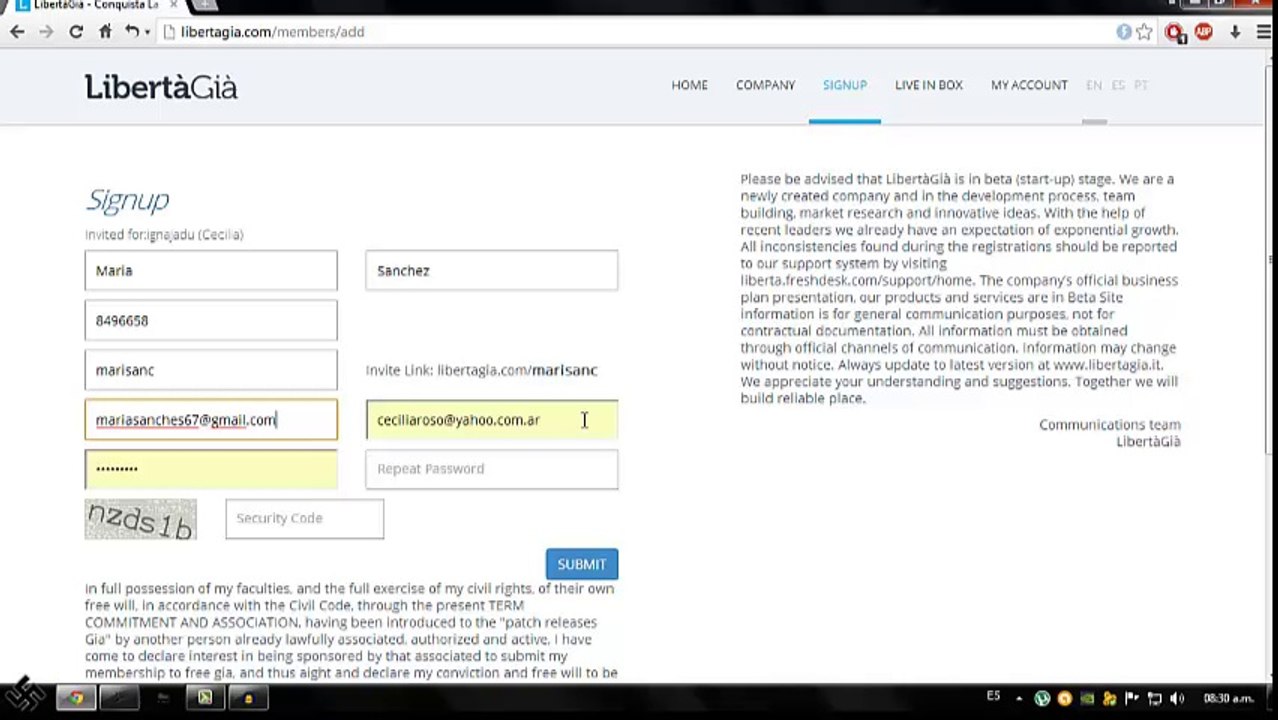Image resolution: width=1278 pixels, height=720 pixels.
Task: Open the Adblock Plus ABP extension icon
Action: pos(1203,32)
